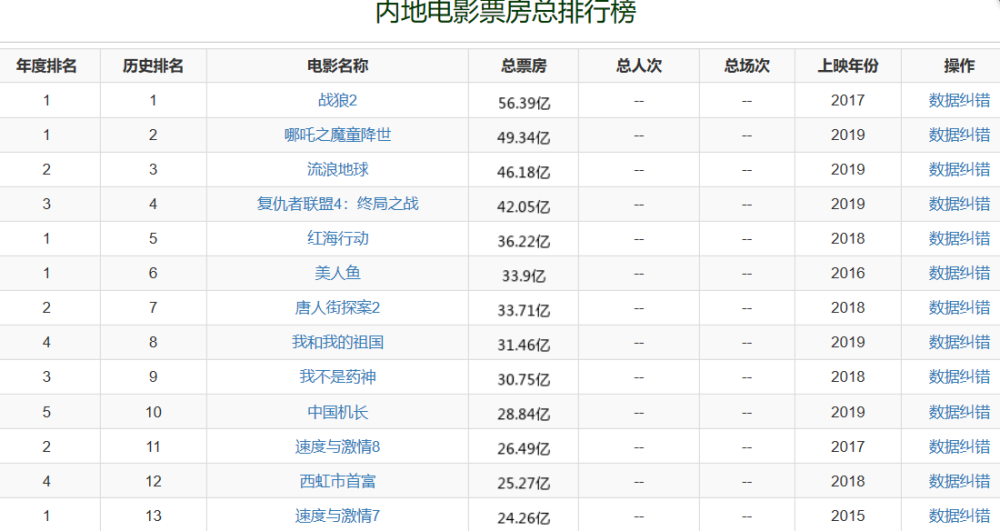Click the 历史排名 column header
The image size is (1000, 531).
click(x=153, y=66)
